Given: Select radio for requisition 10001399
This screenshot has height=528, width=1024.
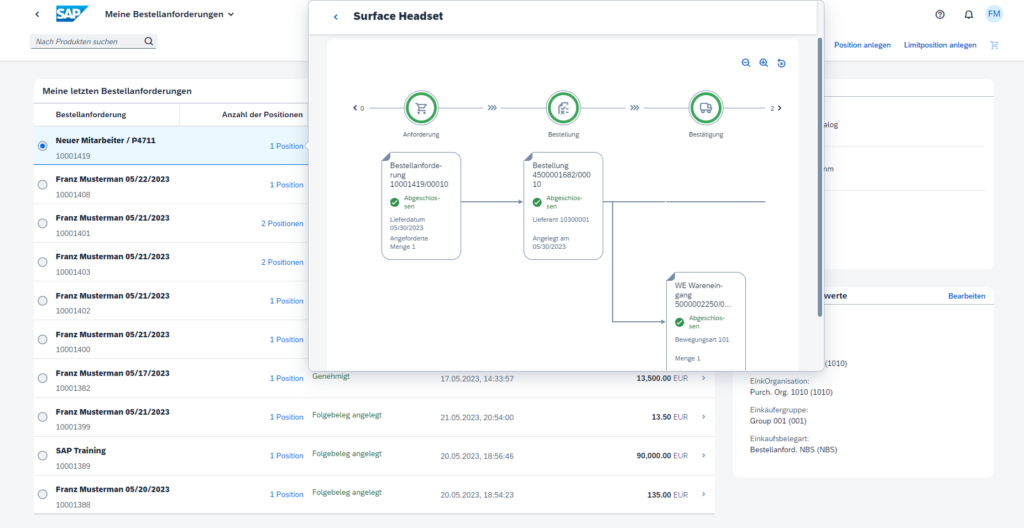Looking at the screenshot, I should (x=42, y=417).
